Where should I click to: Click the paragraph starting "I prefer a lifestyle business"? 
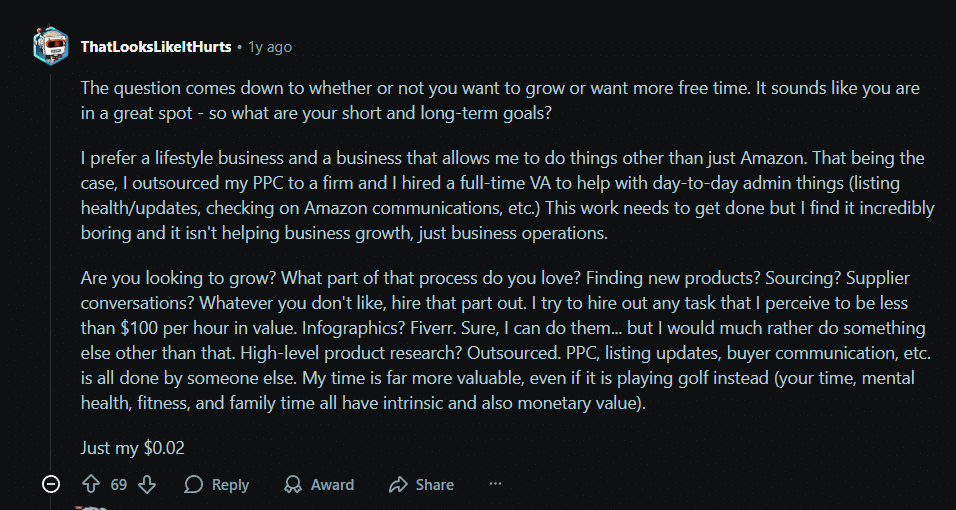click(500, 196)
